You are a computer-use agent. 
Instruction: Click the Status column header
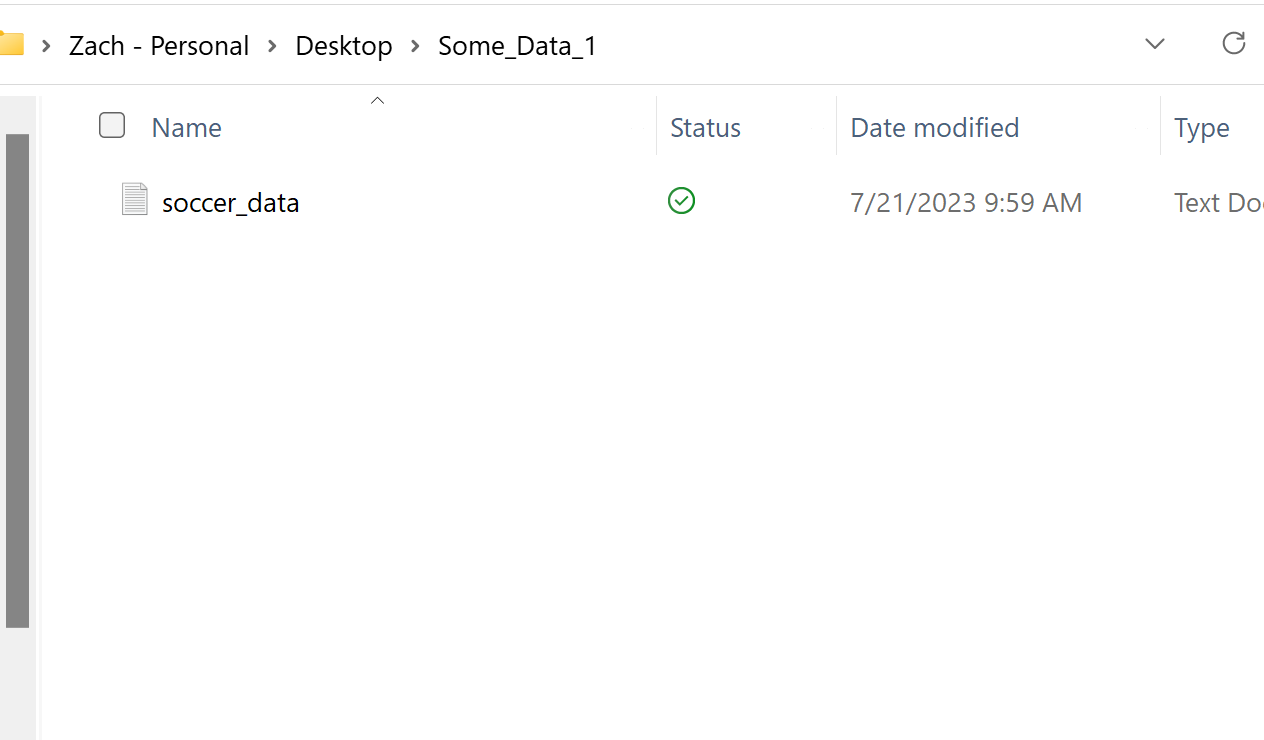[705, 128]
